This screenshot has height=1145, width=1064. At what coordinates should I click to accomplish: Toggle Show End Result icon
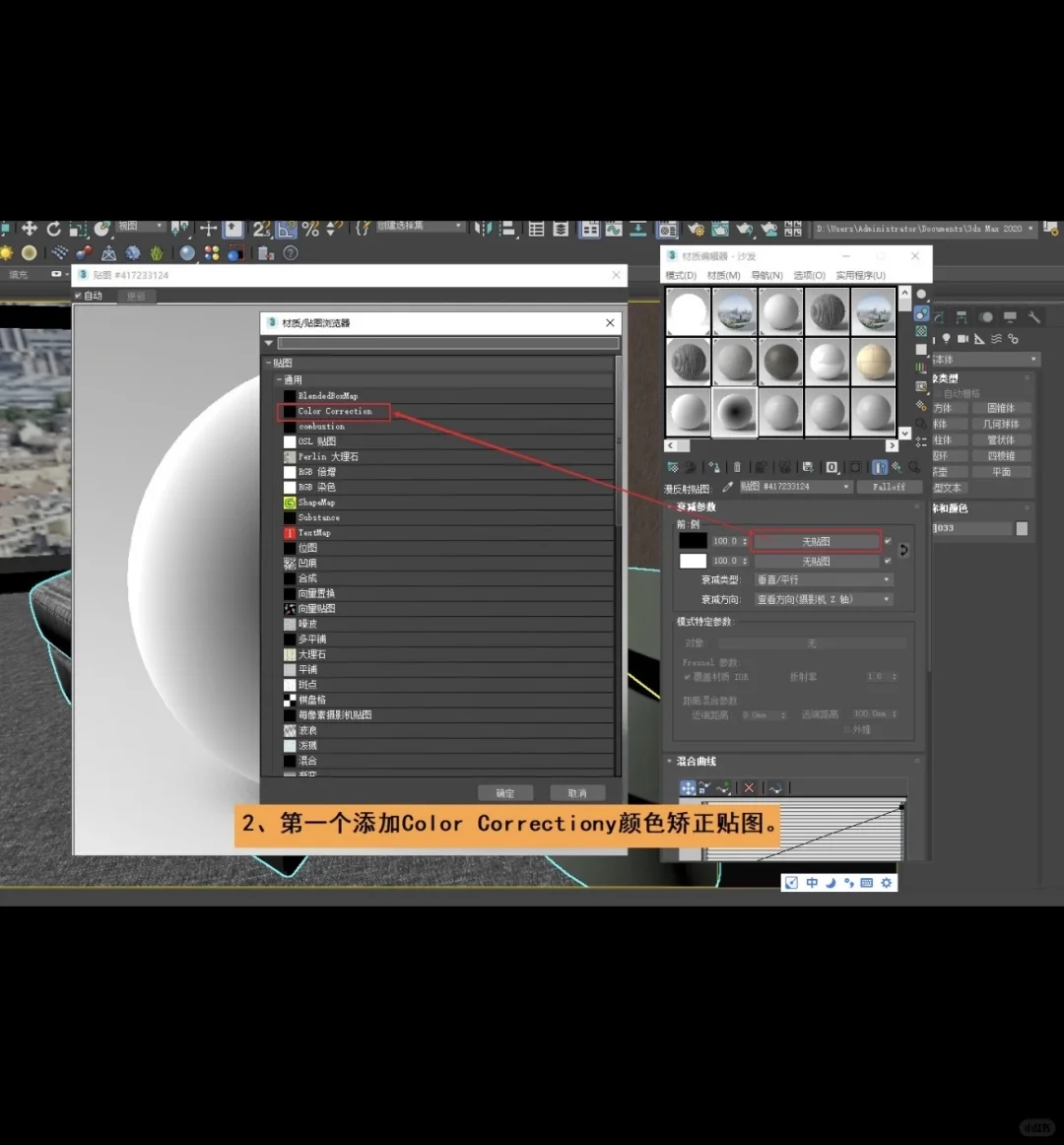[x=879, y=467]
